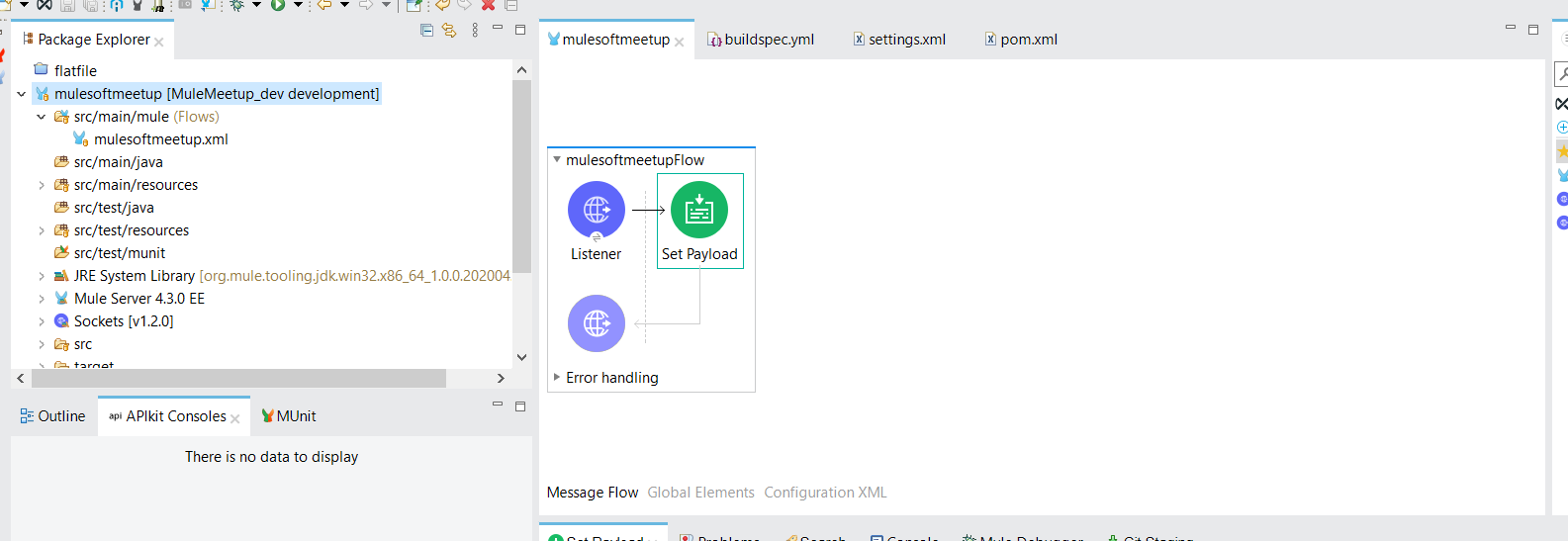
Task: Click the horizontal scroll-left arrow
Action: click(x=21, y=378)
